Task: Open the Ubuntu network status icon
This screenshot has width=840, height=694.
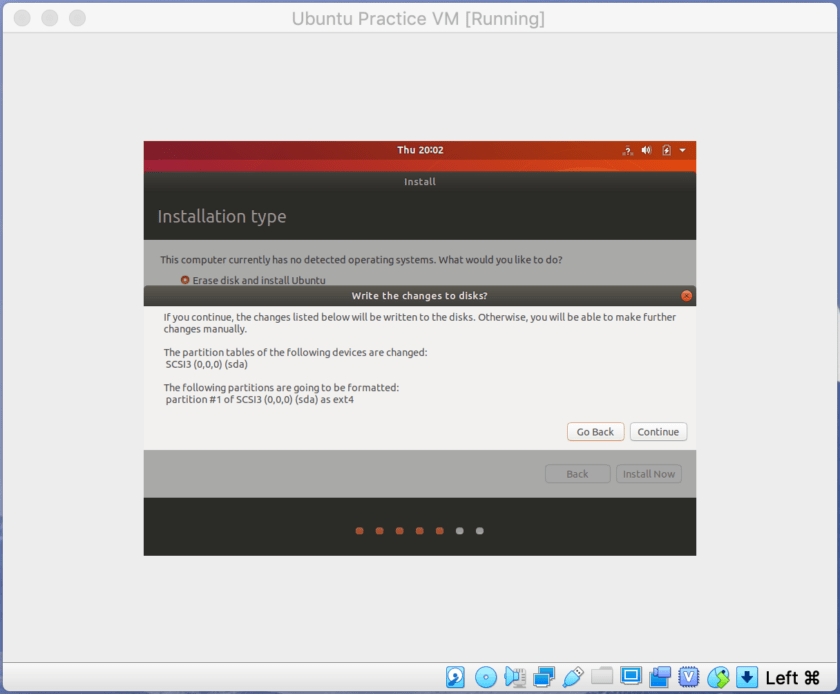Action: 627,150
